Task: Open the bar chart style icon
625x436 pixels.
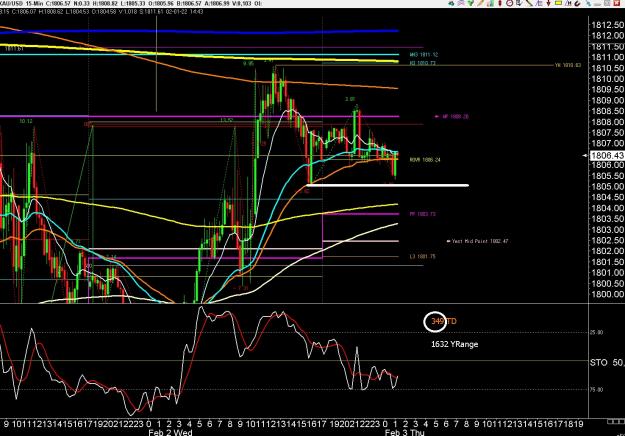Action: 490,3
